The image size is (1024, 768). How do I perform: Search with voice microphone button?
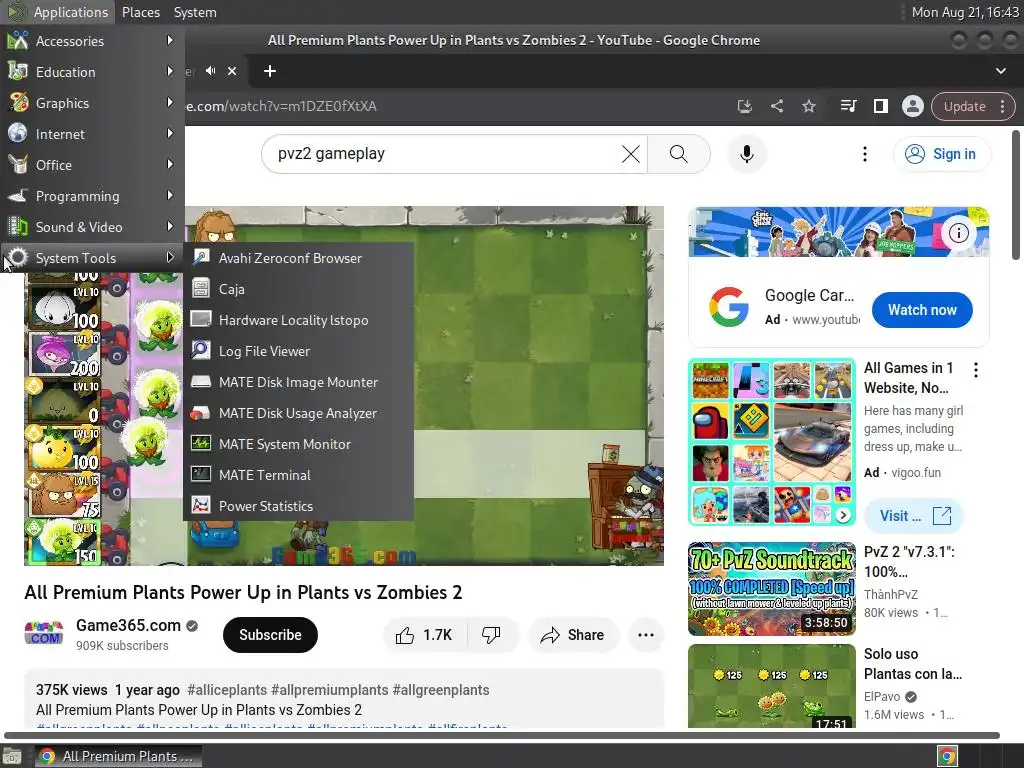(x=746, y=154)
